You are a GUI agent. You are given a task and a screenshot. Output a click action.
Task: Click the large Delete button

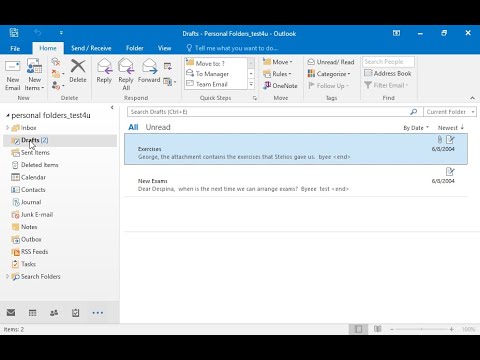(x=78, y=71)
